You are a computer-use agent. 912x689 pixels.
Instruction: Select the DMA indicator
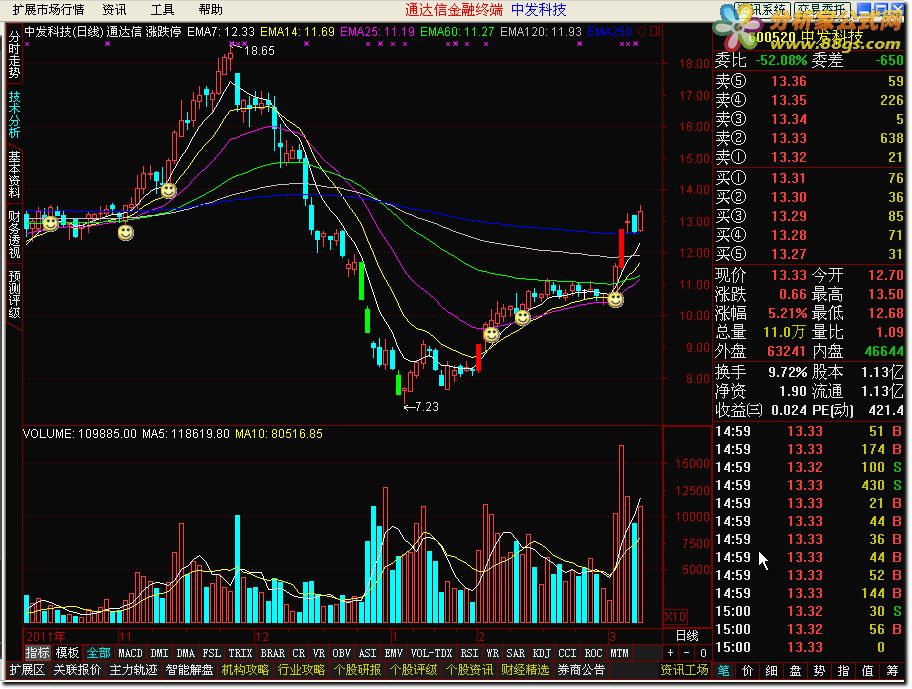click(186, 653)
